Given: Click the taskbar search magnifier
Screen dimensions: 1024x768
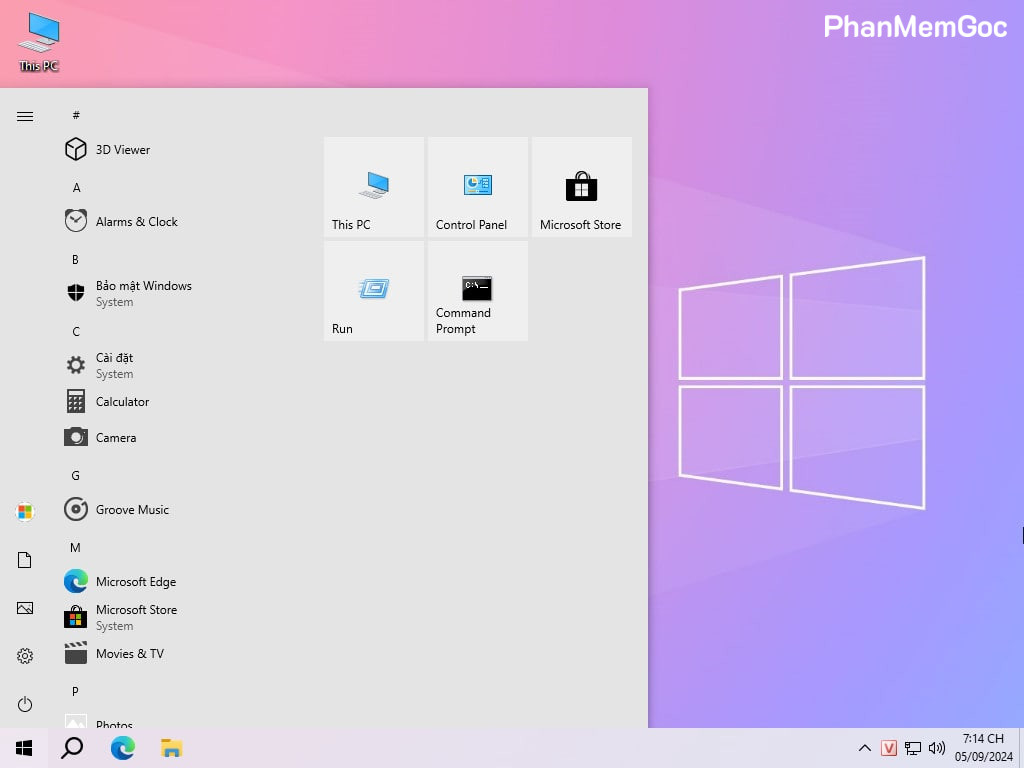Looking at the screenshot, I should coord(72,748).
